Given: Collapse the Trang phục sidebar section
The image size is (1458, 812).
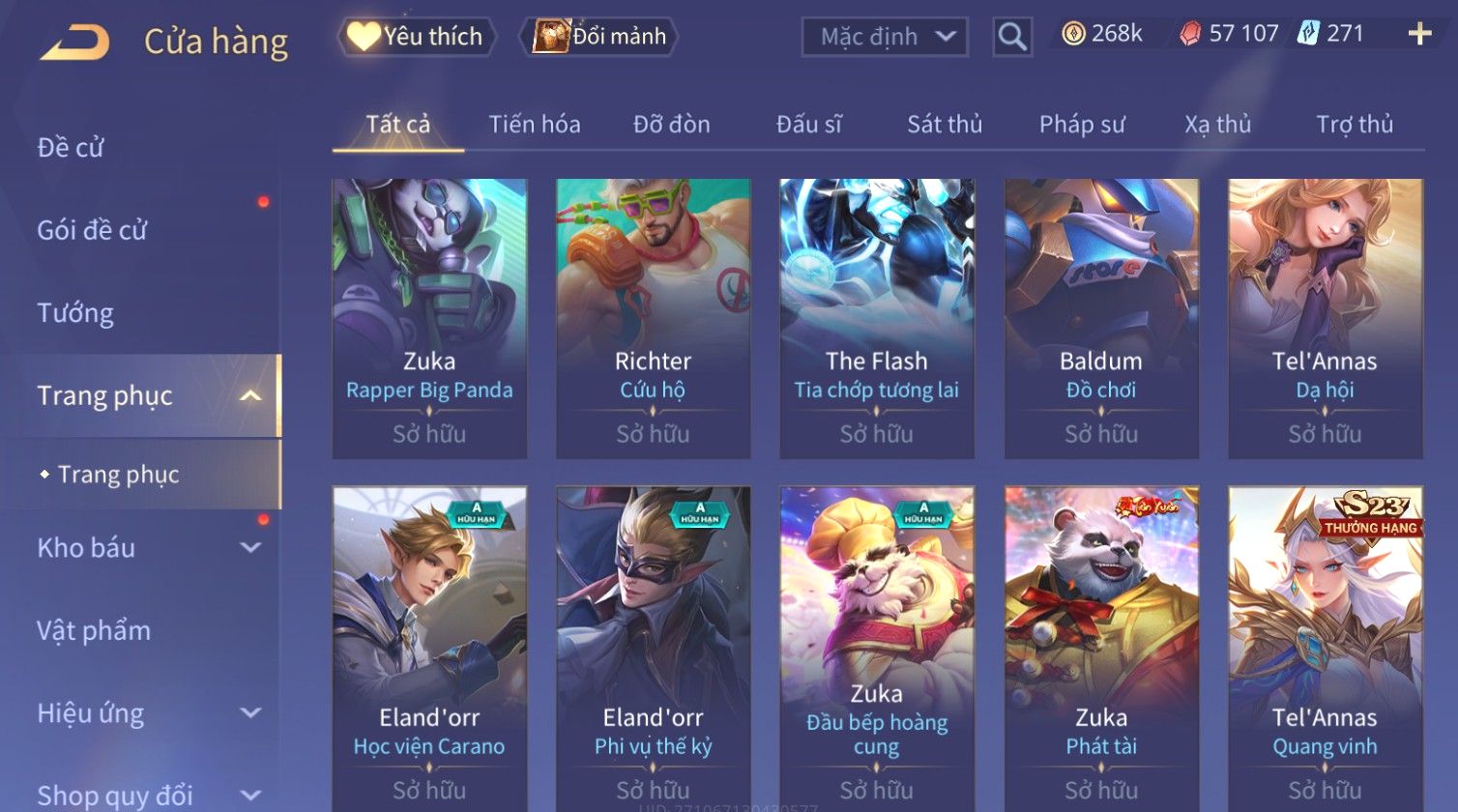Looking at the screenshot, I should 250,396.
